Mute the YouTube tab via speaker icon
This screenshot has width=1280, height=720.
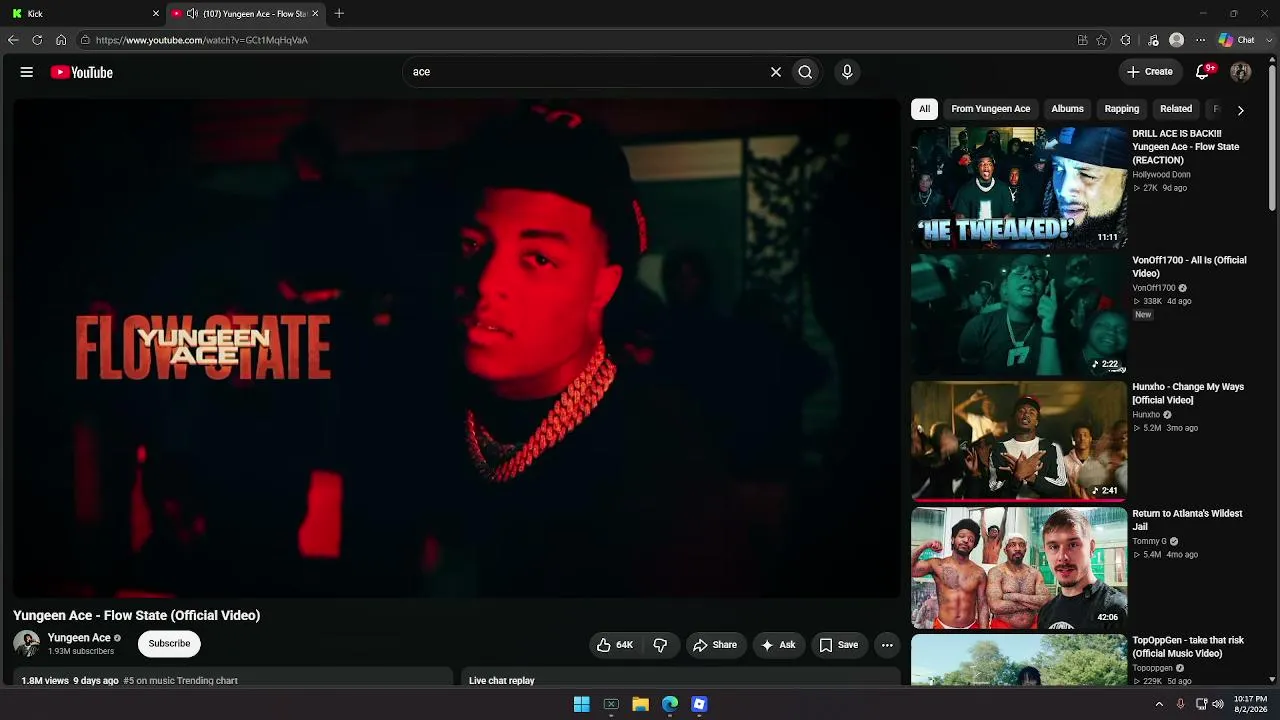click(192, 14)
